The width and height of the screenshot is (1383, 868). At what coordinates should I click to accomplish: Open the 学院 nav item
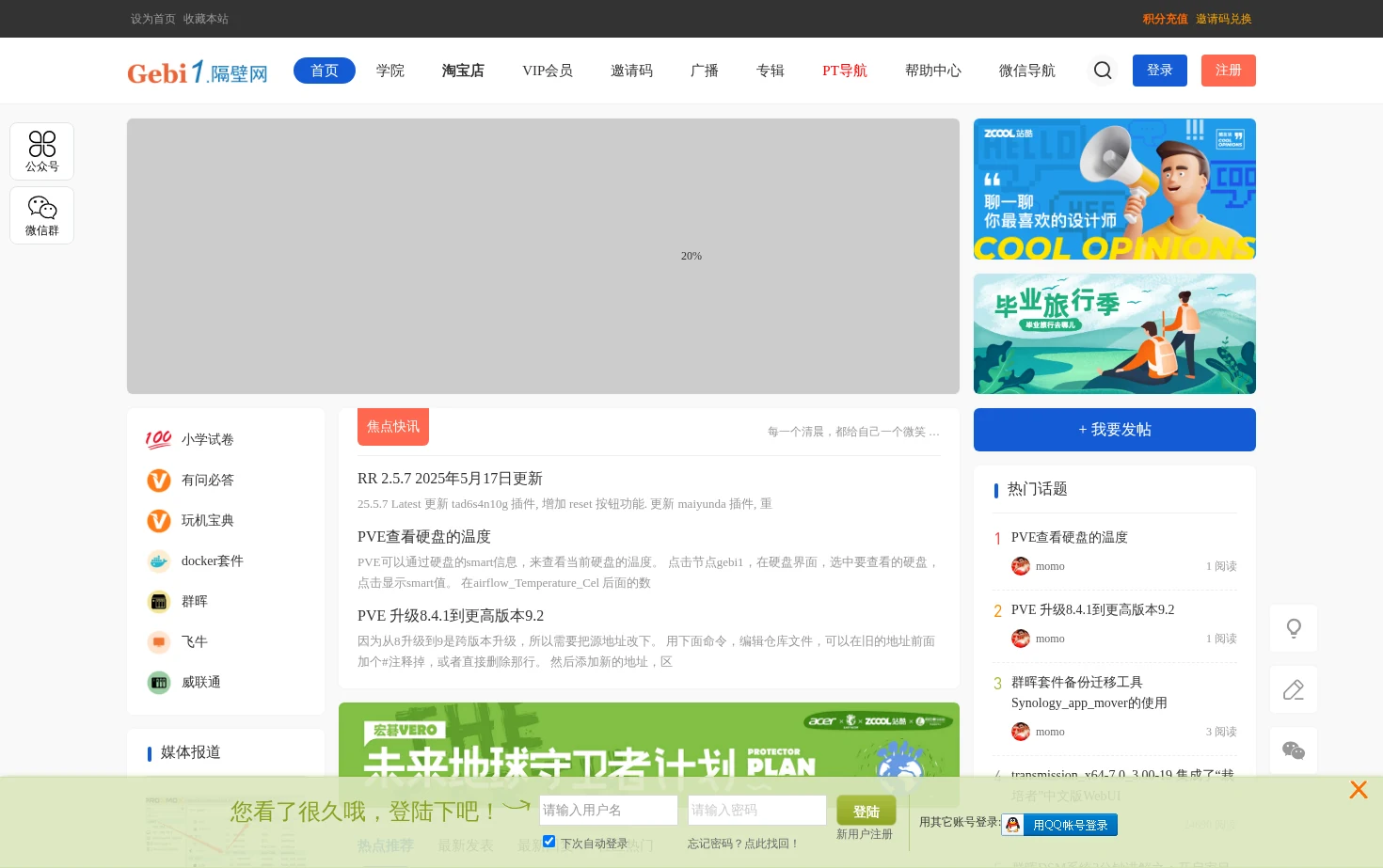(x=390, y=71)
